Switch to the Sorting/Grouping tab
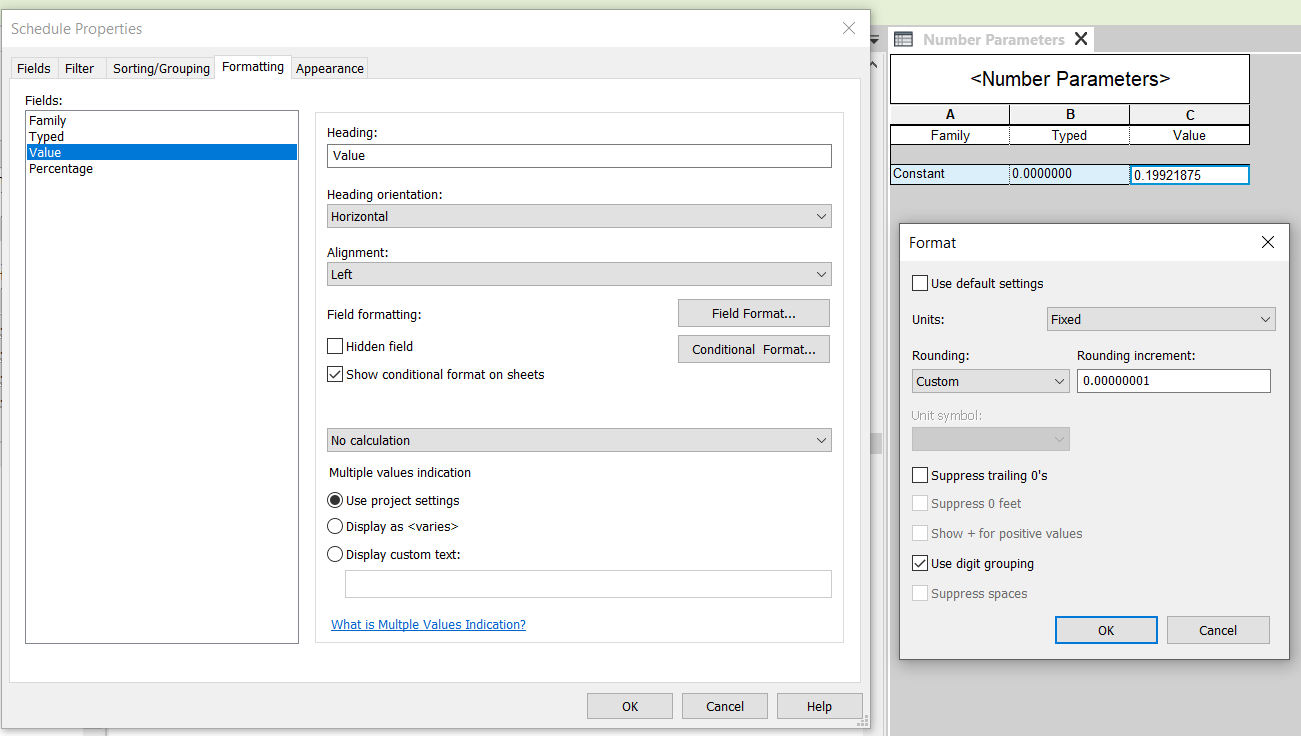Viewport: 1301px width, 736px height. point(160,67)
